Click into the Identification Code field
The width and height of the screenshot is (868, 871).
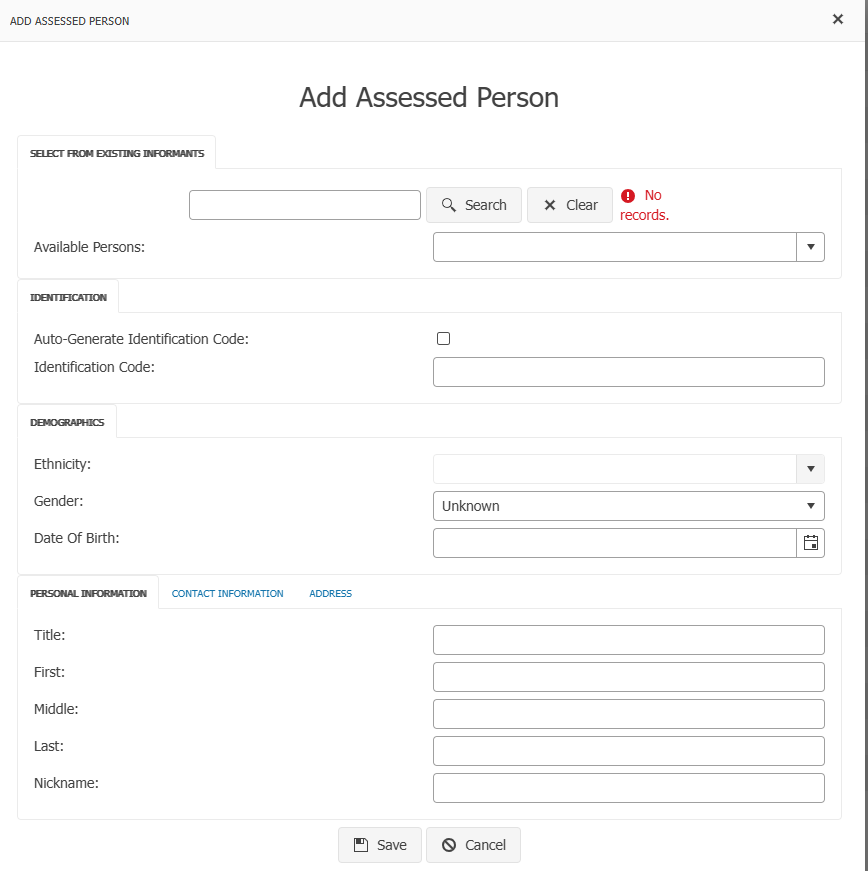[x=628, y=372]
